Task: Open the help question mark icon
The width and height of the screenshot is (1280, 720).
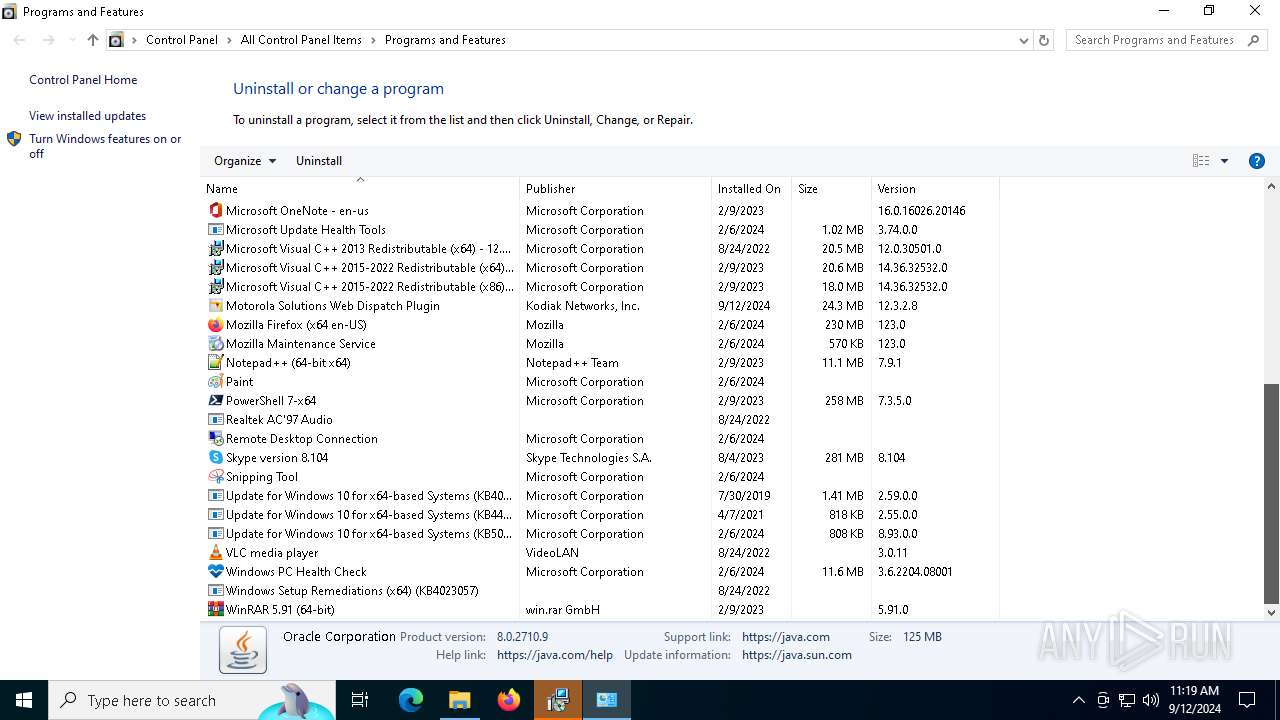Action: [x=1257, y=161]
